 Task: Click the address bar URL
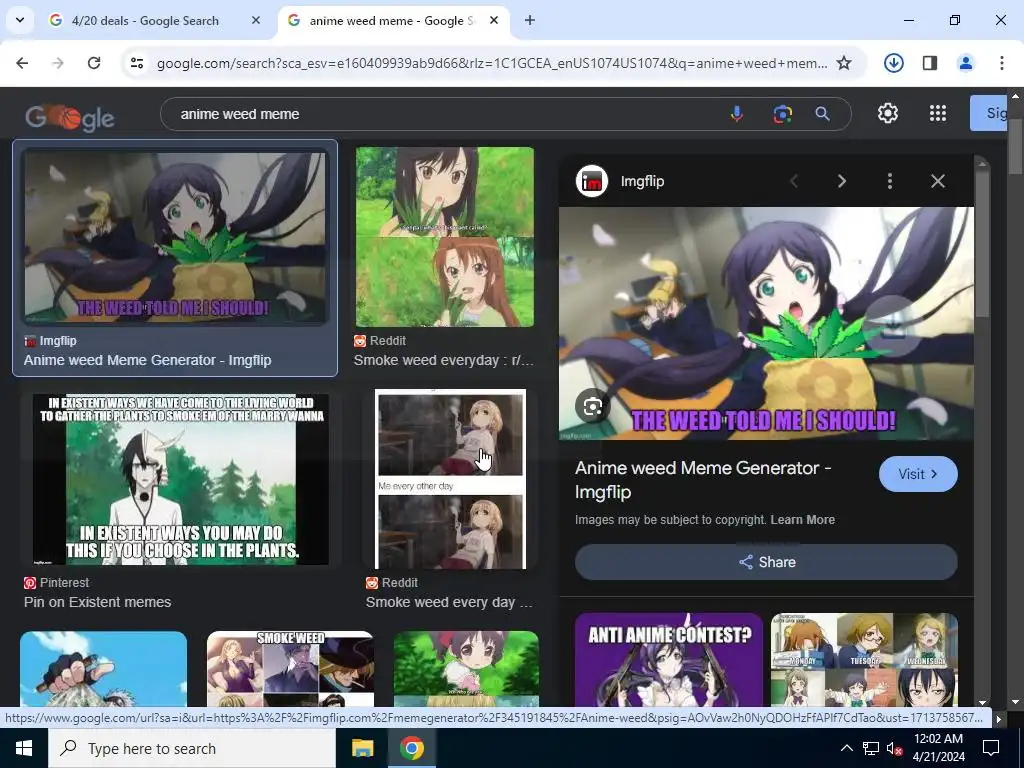pyautogui.click(x=492, y=63)
